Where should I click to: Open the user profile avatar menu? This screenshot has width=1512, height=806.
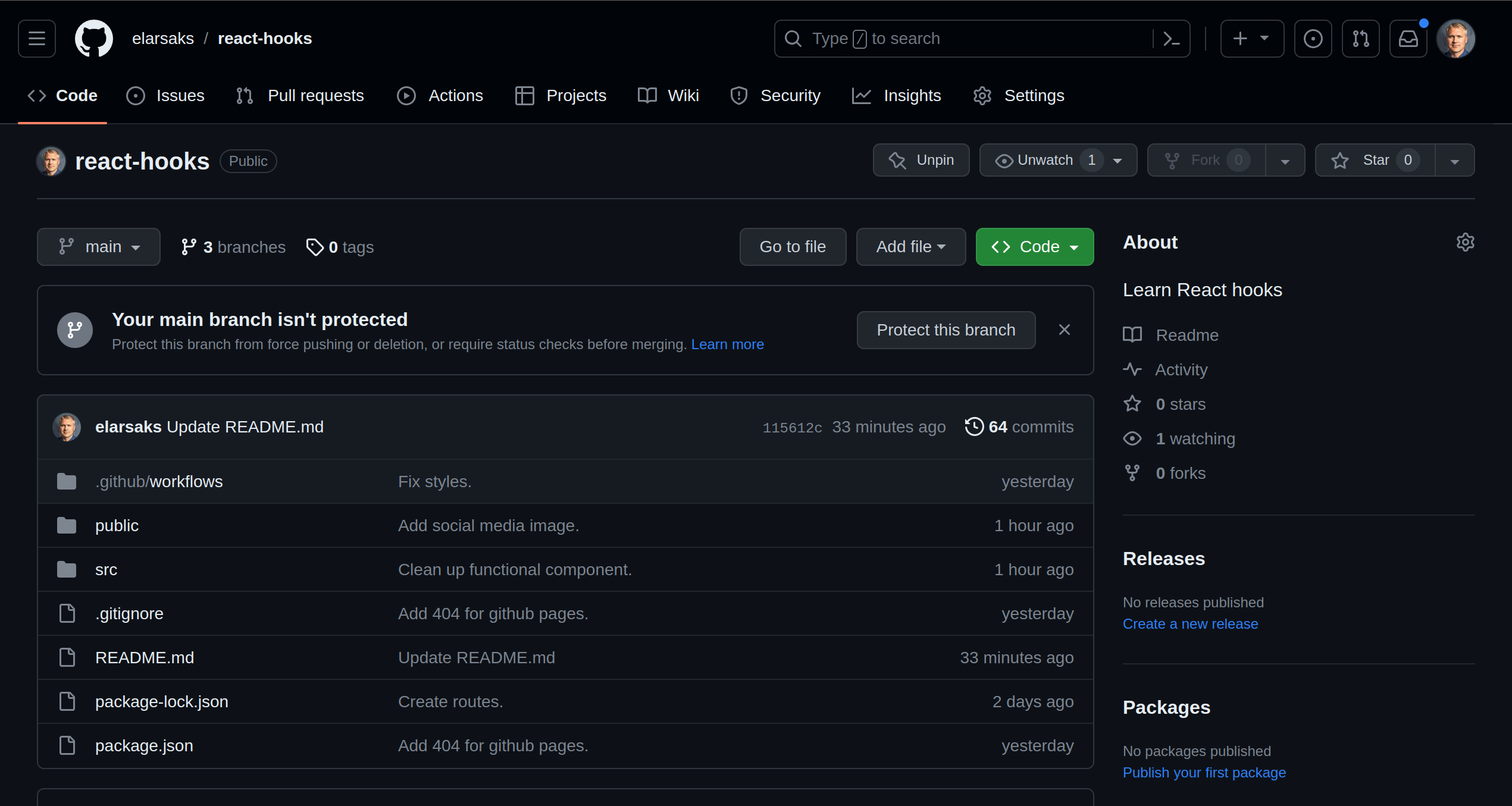point(1456,39)
